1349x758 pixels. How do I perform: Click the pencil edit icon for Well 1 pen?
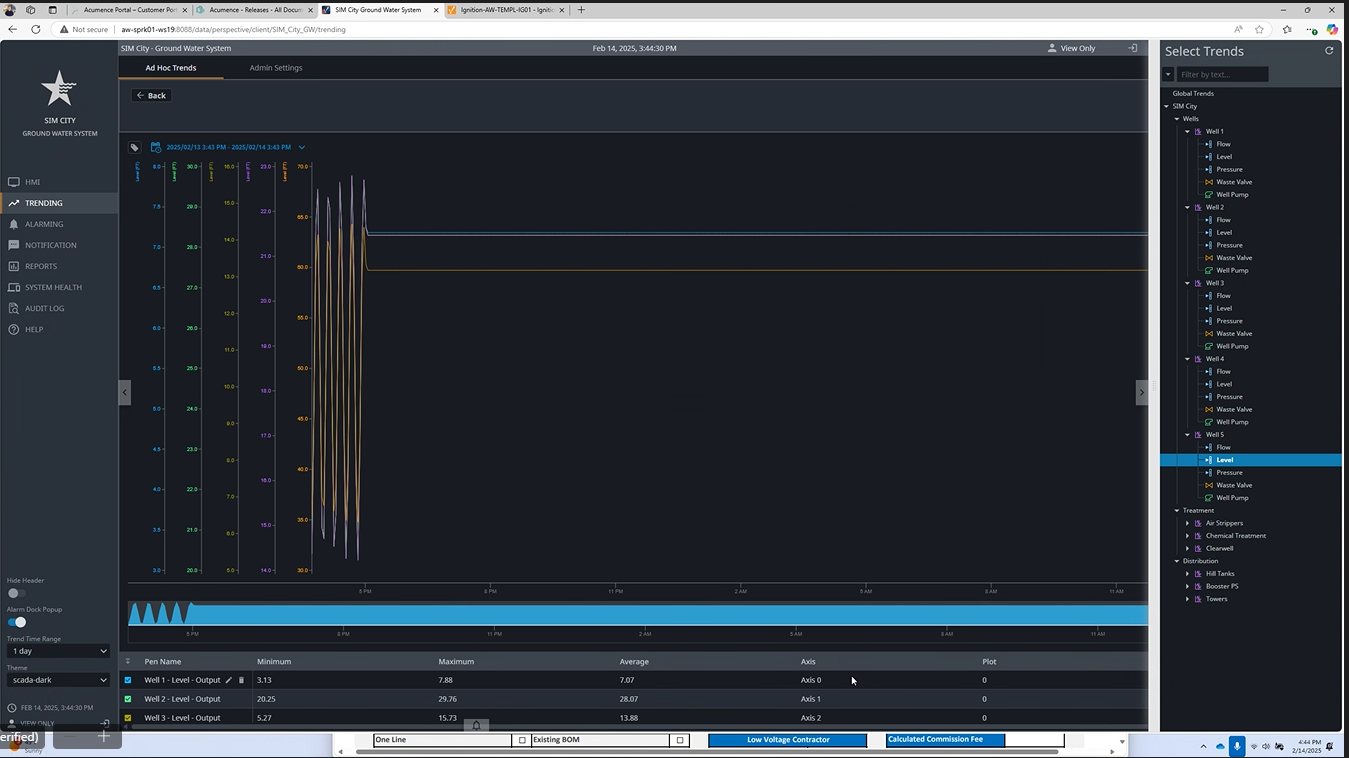229,680
